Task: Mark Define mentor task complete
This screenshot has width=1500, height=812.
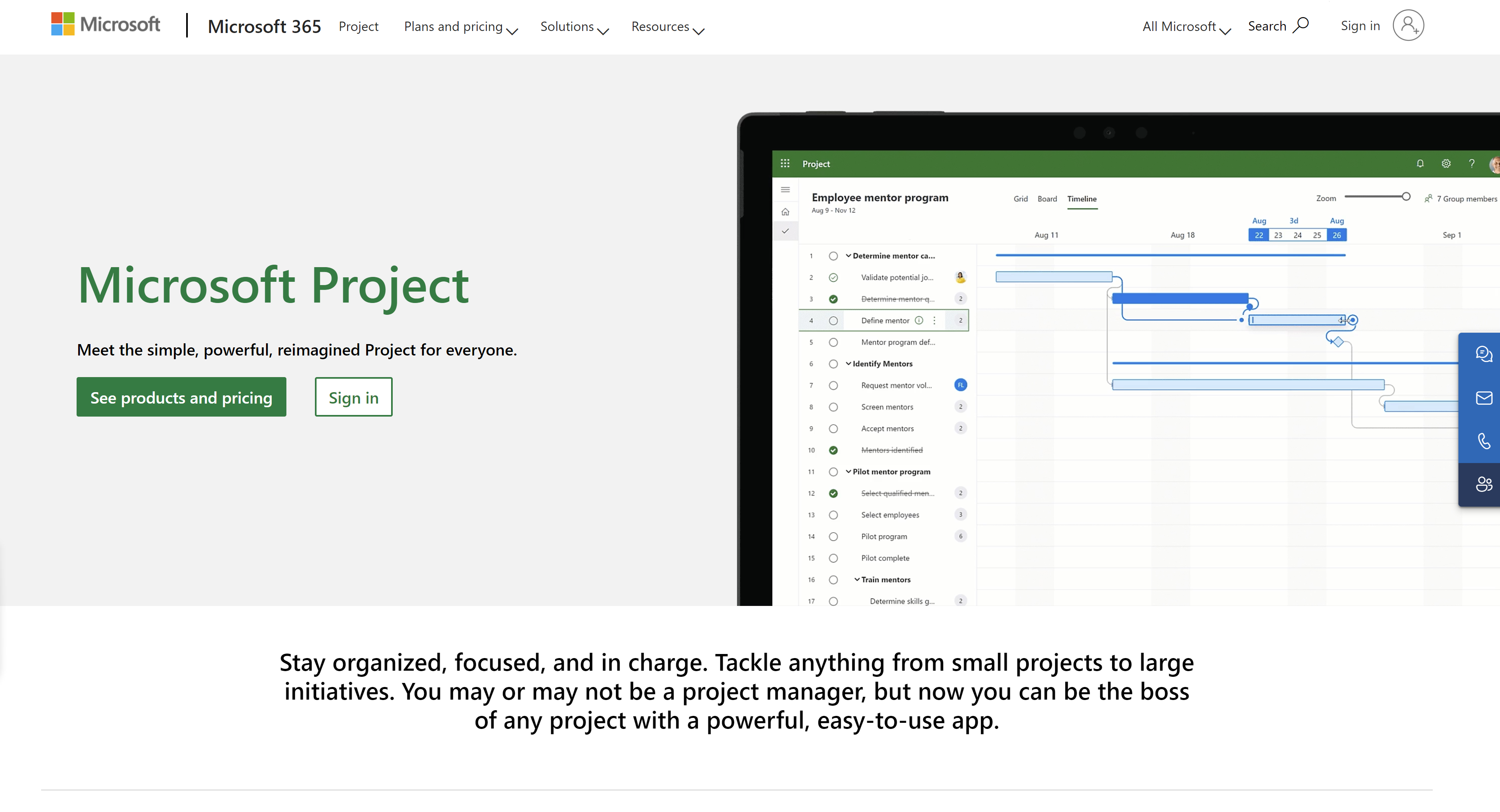Action: click(x=833, y=321)
